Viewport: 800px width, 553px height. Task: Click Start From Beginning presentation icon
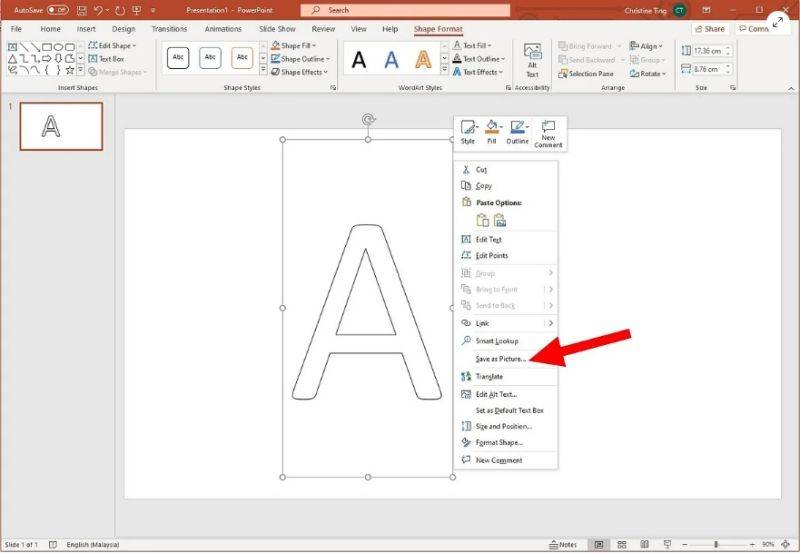137,10
